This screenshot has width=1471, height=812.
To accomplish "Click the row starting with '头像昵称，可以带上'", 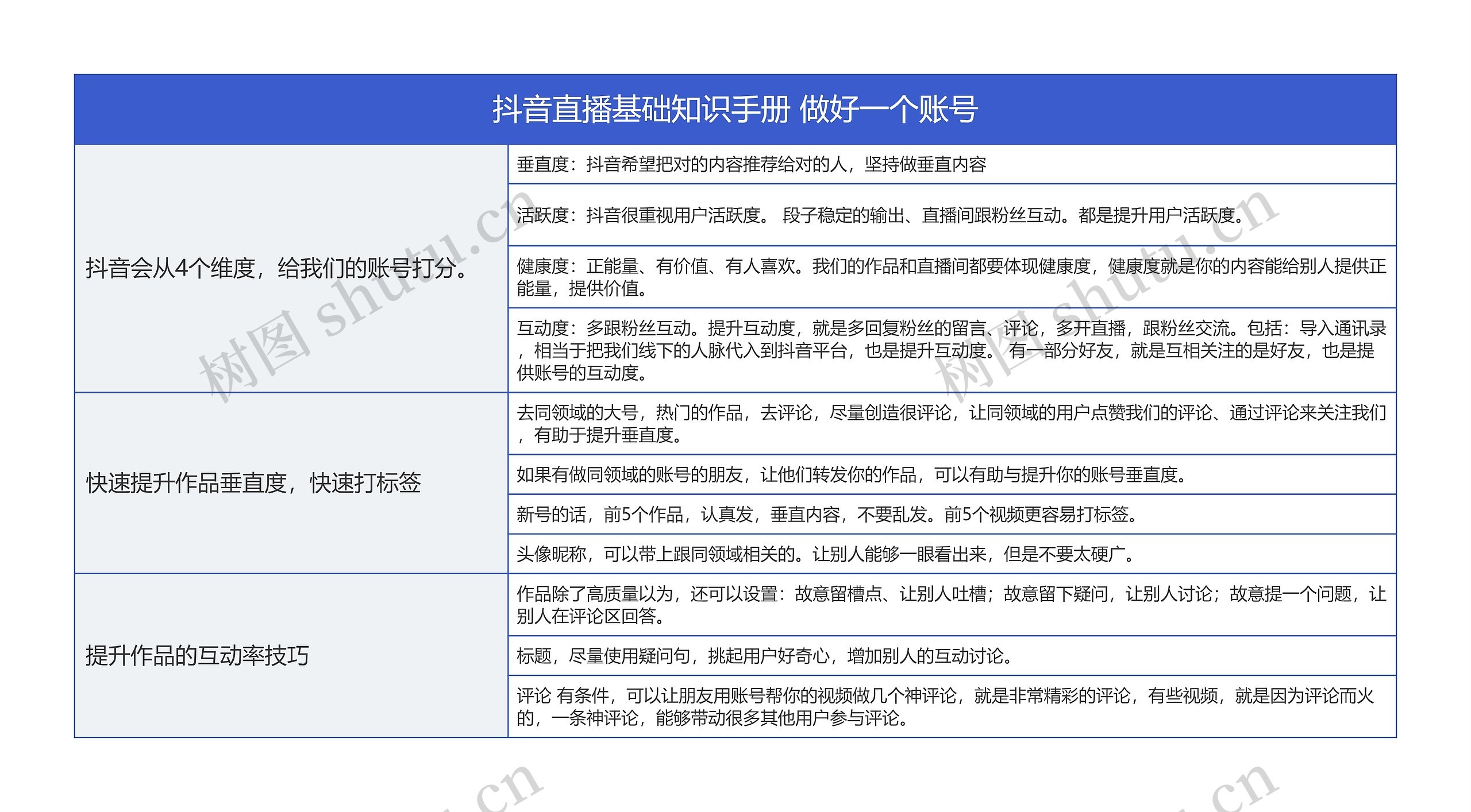I will [x=952, y=554].
